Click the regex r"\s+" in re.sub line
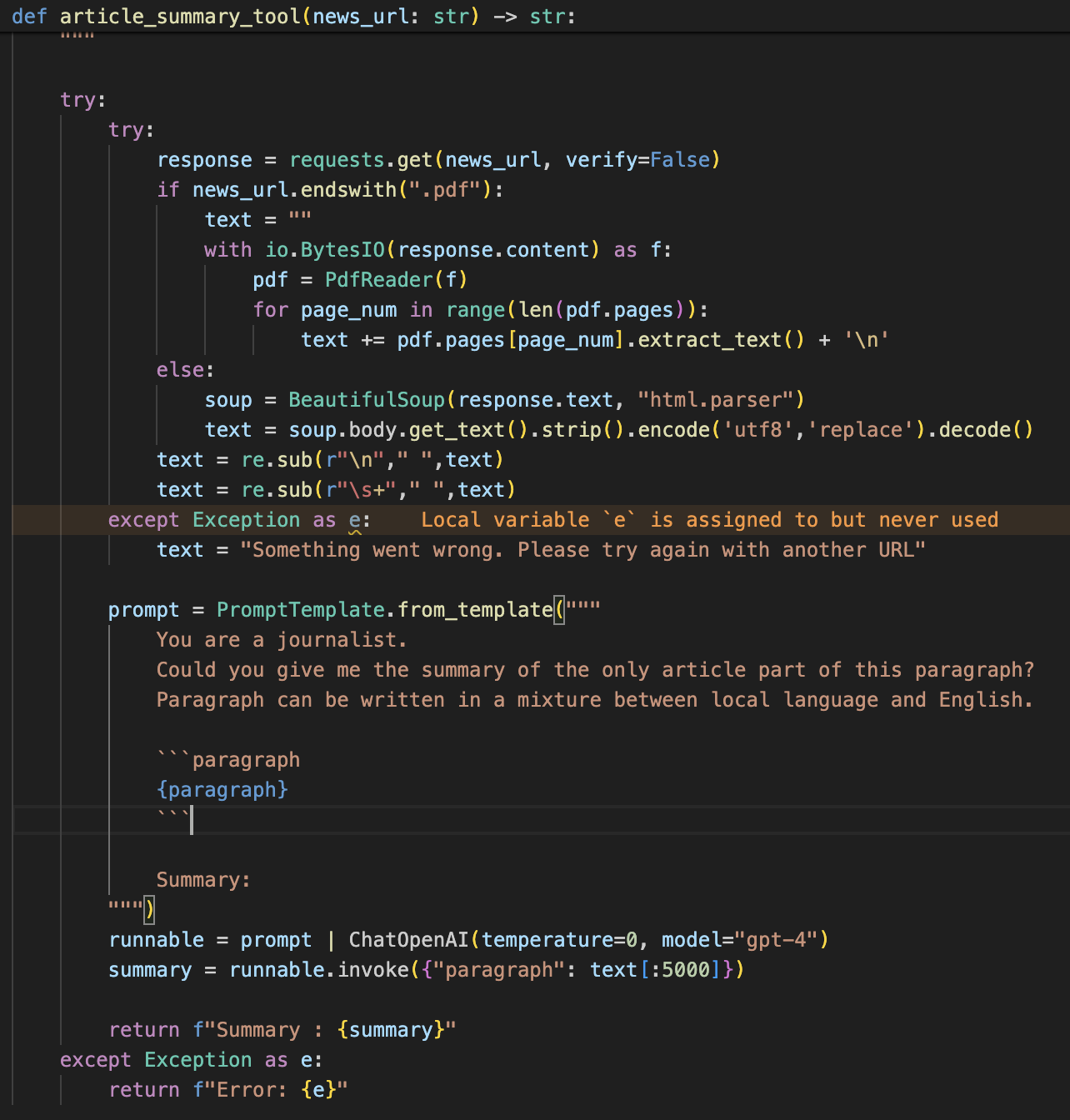Screen dimensions: 1070x1120 [x=361, y=490]
